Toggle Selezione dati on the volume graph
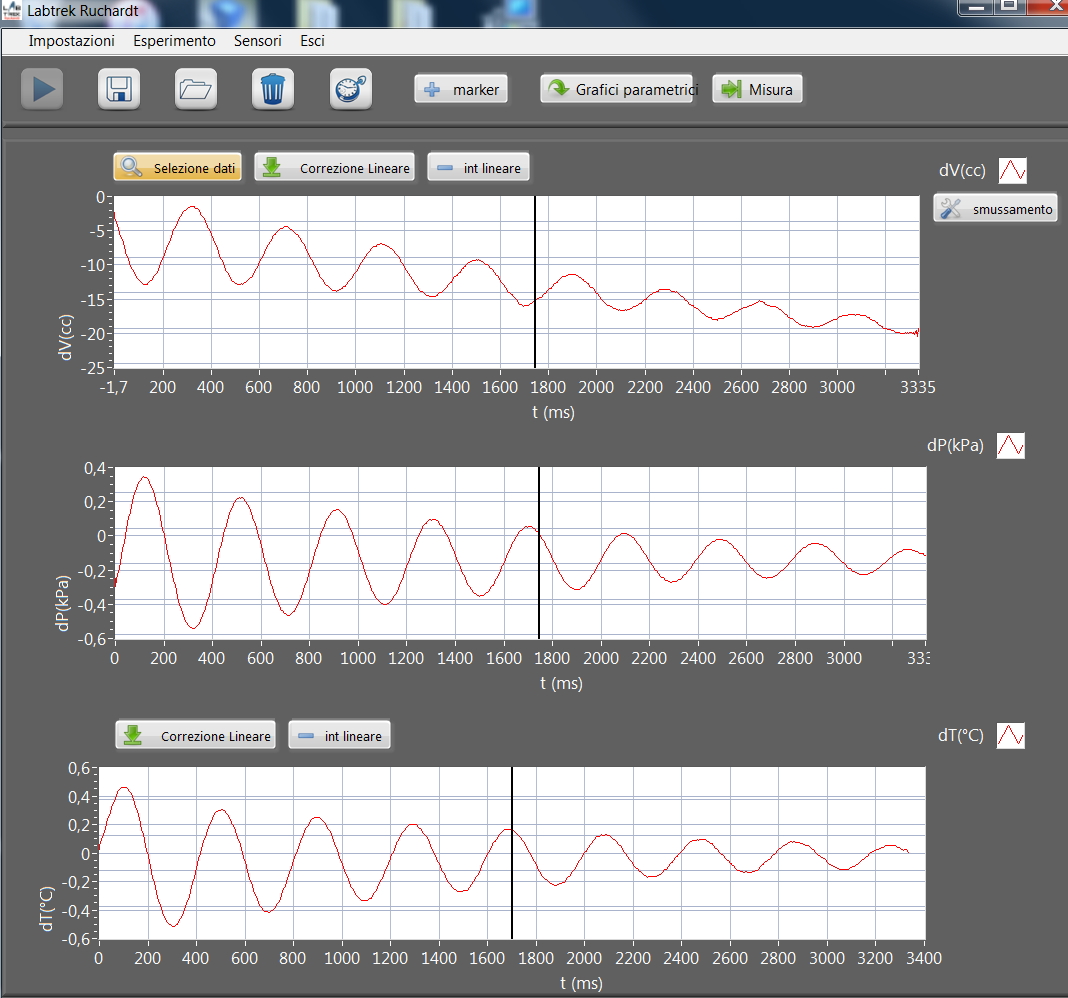1068x998 pixels. tap(178, 169)
